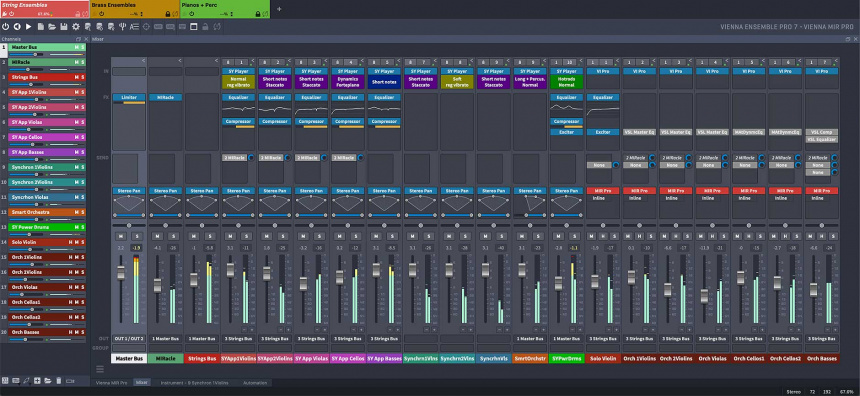Screen dimensions: 860x396
Task: Click the Strings Bus volume fader handle
Action: (x=194, y=279)
